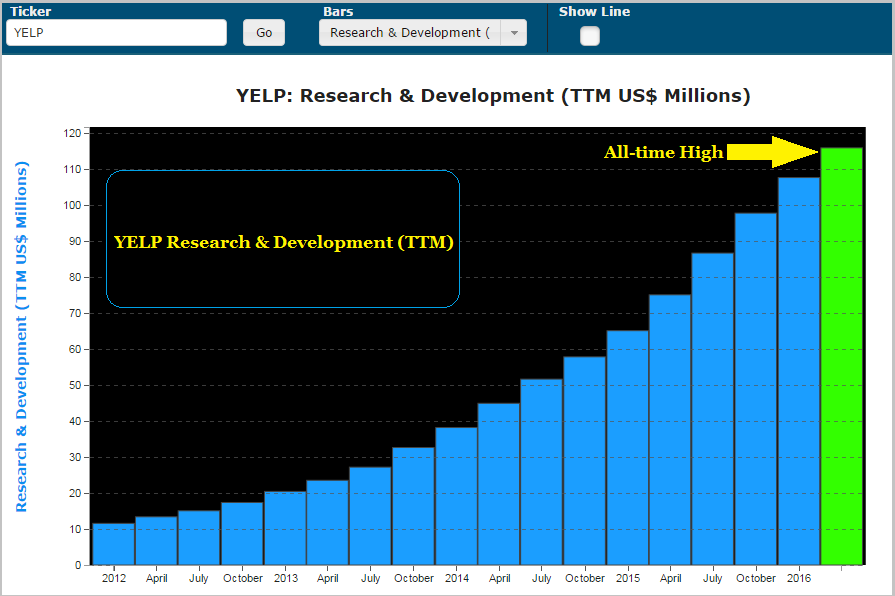Click the 'Ticker' label
The height and width of the screenshot is (596, 895).
pos(30,11)
